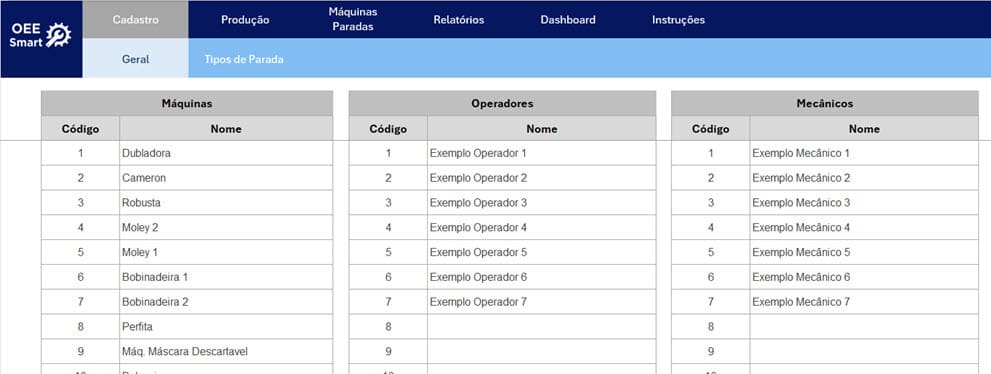Click the OEE Smart gear logo
This screenshot has height=374, width=991.
click(42, 35)
